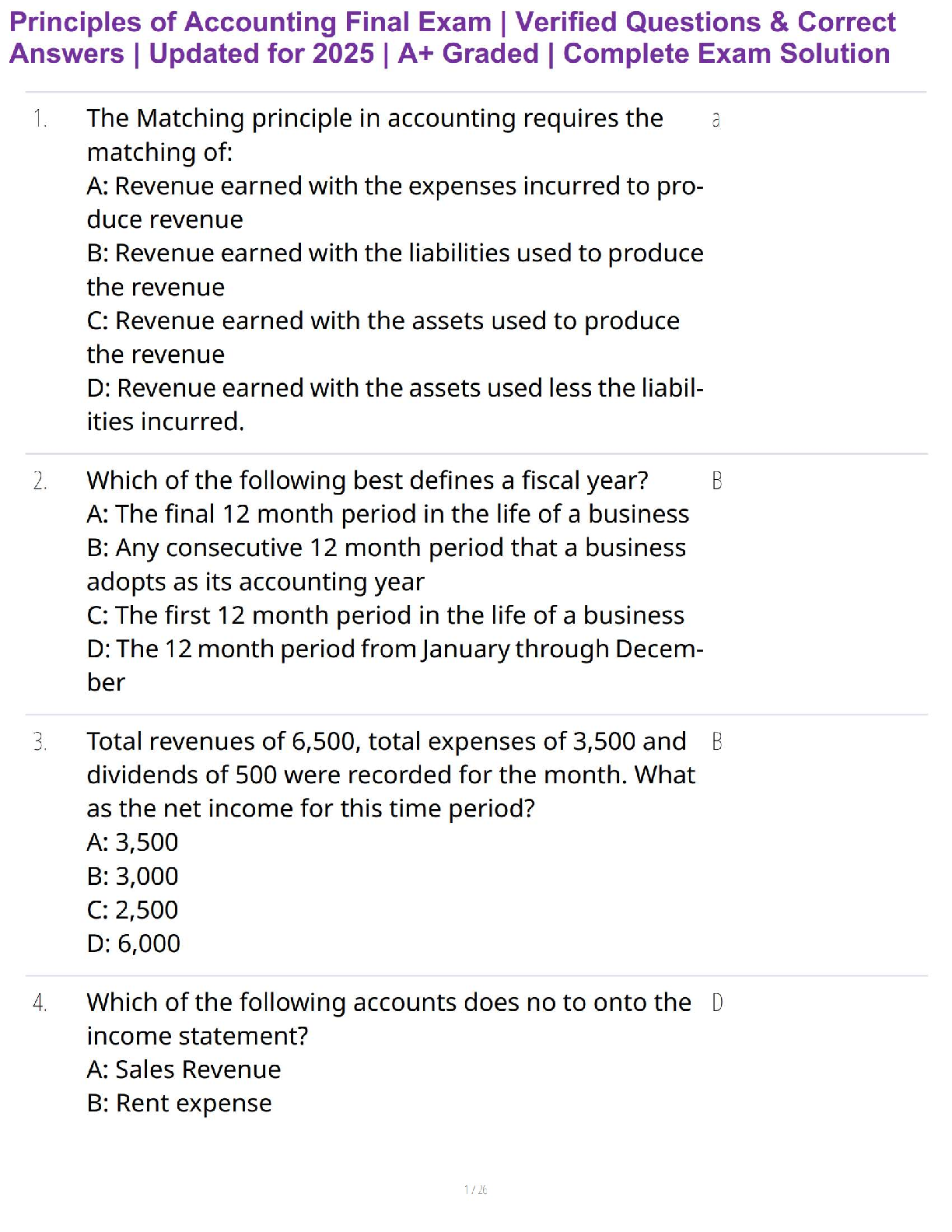Select option A: final 12 month period

click(387, 514)
